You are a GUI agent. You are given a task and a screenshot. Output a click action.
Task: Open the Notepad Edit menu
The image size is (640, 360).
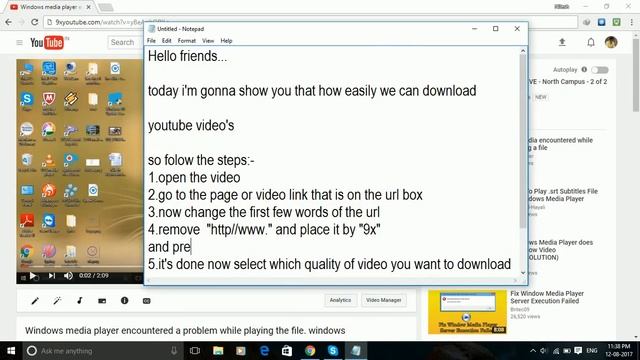(x=167, y=41)
